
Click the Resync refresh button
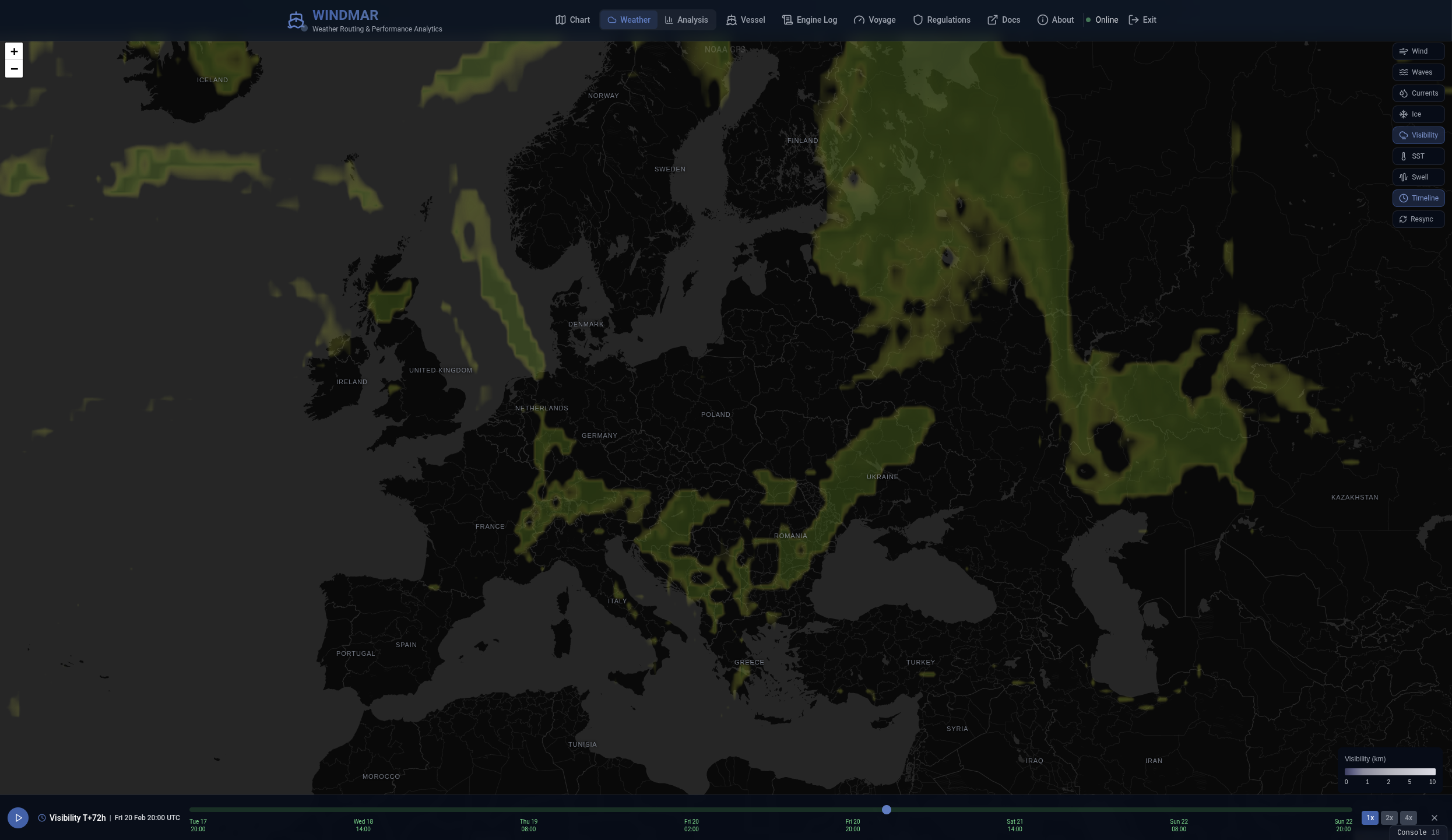pyautogui.click(x=1418, y=219)
